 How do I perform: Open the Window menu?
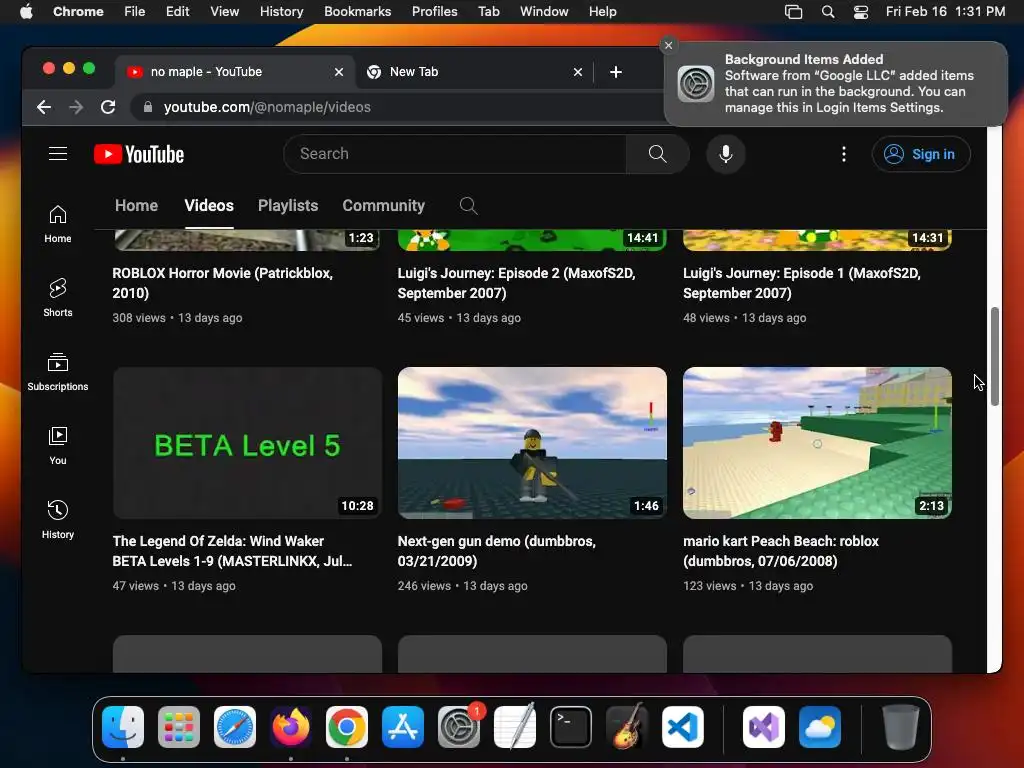[x=544, y=12]
